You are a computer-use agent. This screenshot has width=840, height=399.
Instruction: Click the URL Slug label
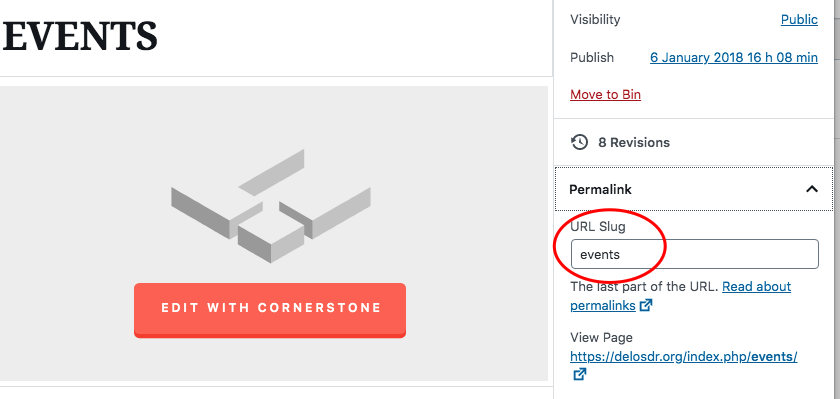597,227
